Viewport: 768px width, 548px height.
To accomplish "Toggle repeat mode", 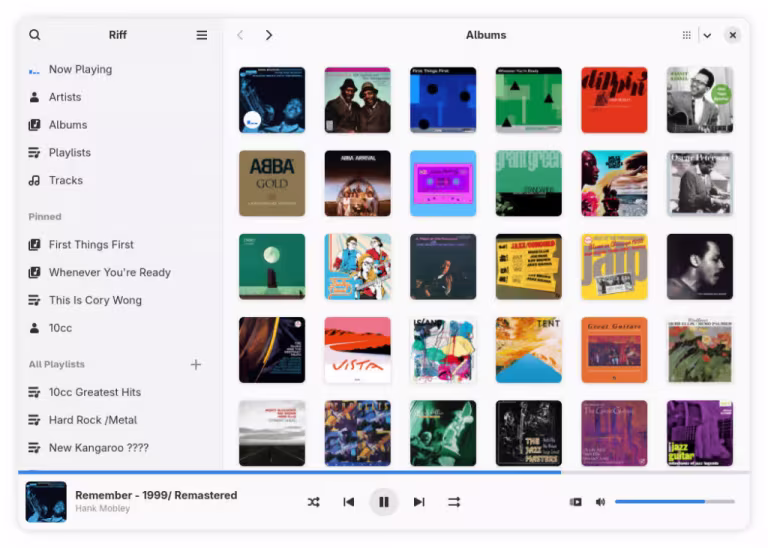I will [x=454, y=502].
